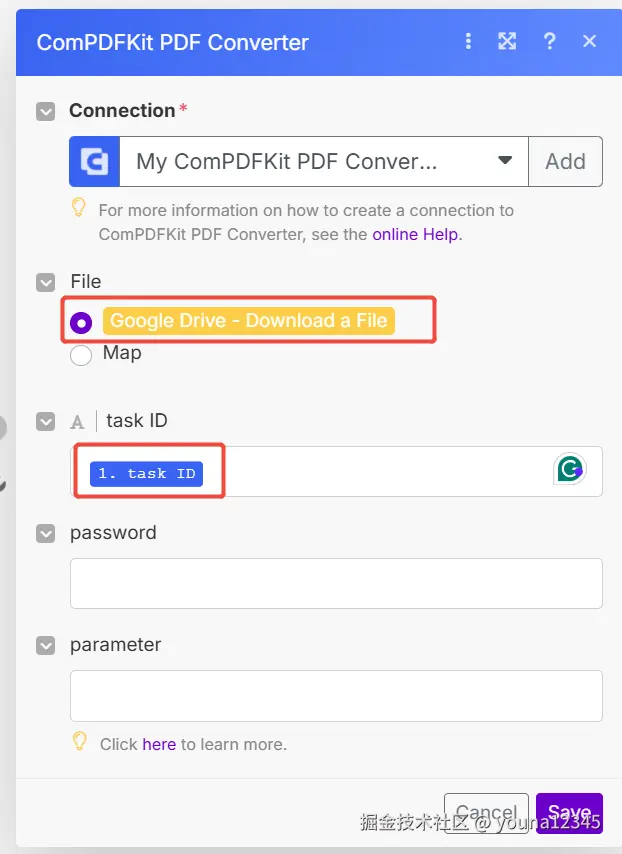
Task: Select Google Drive - Download a File radio
Action: (82, 323)
